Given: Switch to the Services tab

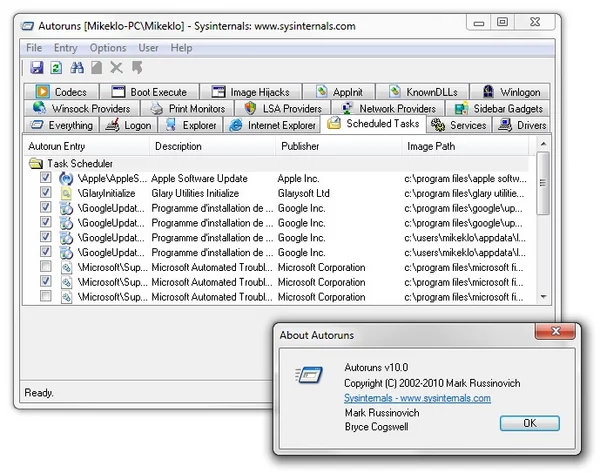Looking at the screenshot, I should (459, 125).
